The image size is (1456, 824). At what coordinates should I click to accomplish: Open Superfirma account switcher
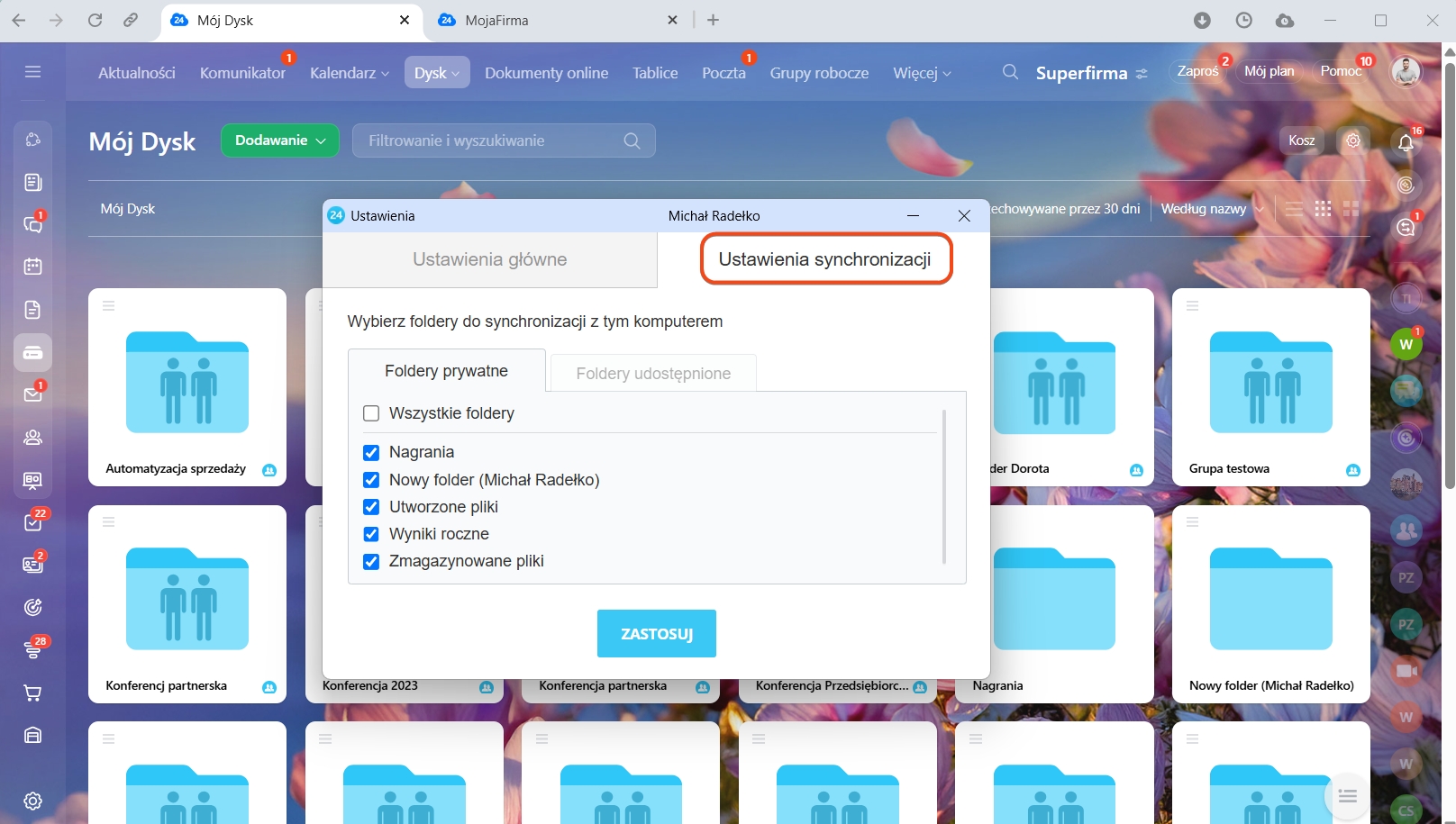point(1091,73)
